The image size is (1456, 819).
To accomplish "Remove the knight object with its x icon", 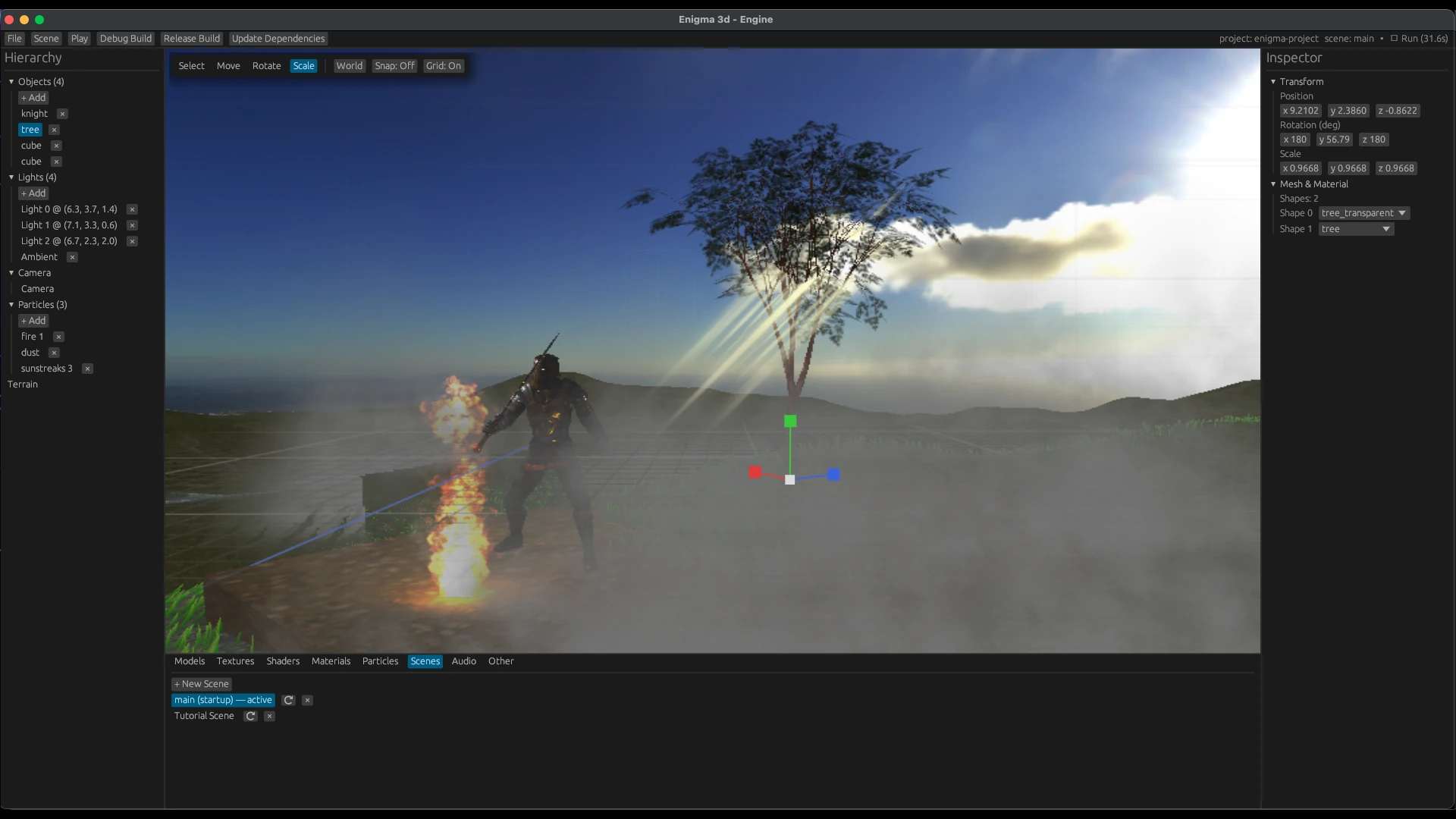I will coord(62,114).
